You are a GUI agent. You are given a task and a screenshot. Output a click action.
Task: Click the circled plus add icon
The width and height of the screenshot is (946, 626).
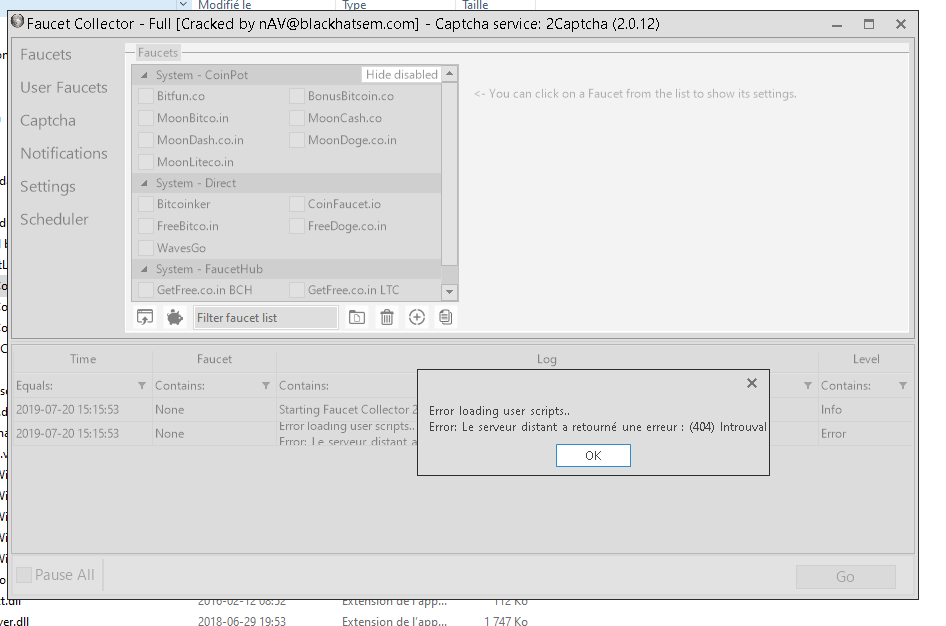coord(416,317)
